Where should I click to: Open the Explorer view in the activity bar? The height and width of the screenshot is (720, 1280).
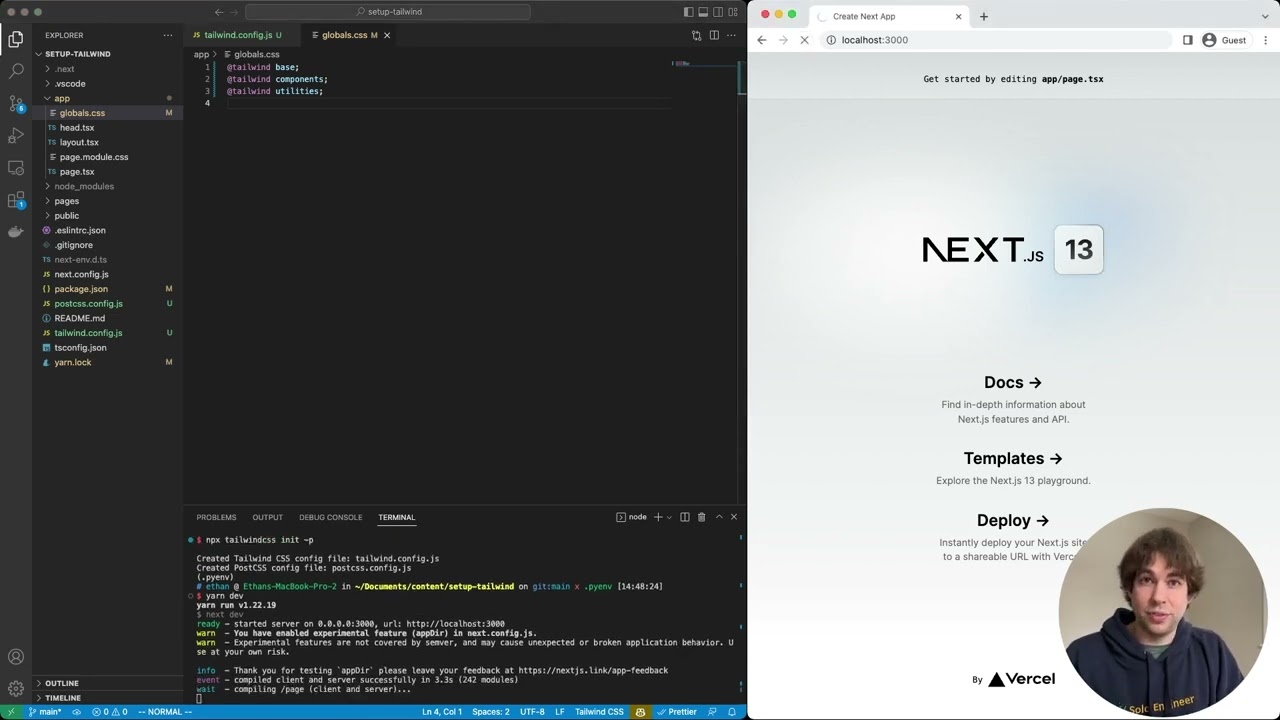16,40
